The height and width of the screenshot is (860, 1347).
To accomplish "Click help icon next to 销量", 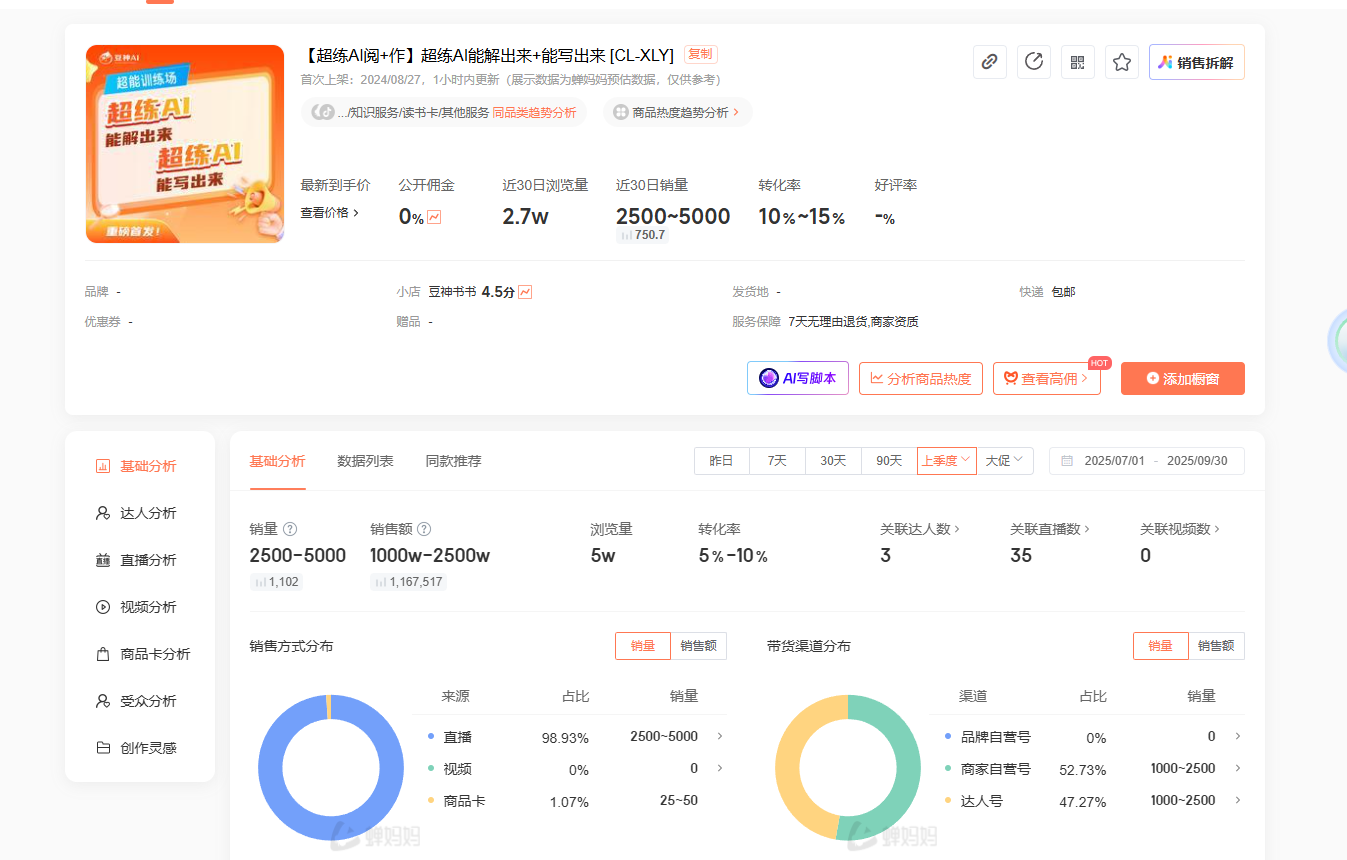I will (x=290, y=529).
